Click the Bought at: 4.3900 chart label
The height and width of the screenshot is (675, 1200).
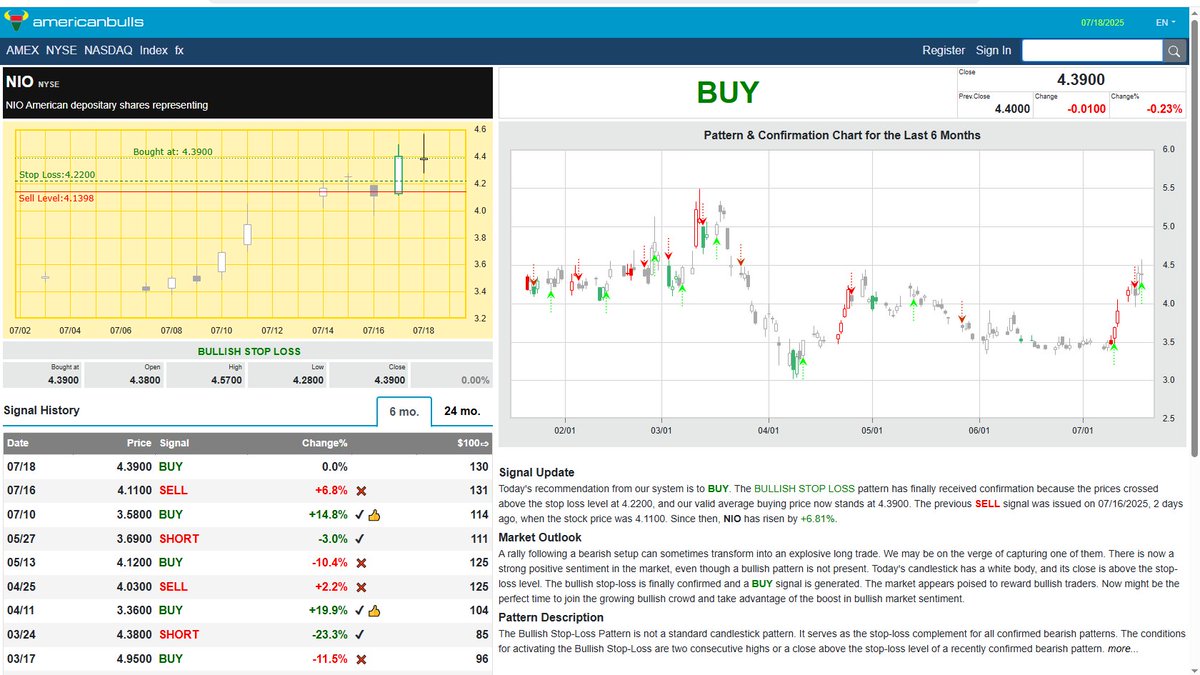click(x=173, y=152)
